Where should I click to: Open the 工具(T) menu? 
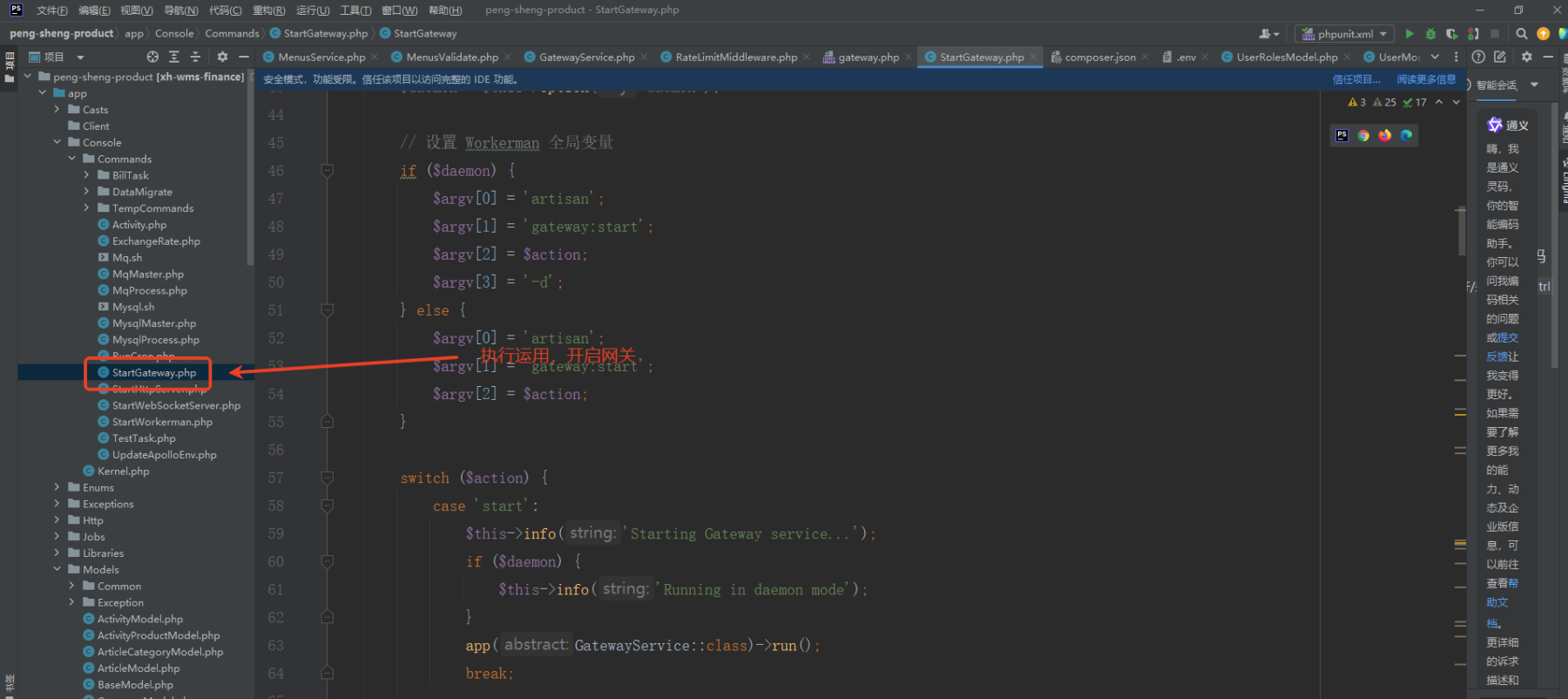(x=355, y=10)
